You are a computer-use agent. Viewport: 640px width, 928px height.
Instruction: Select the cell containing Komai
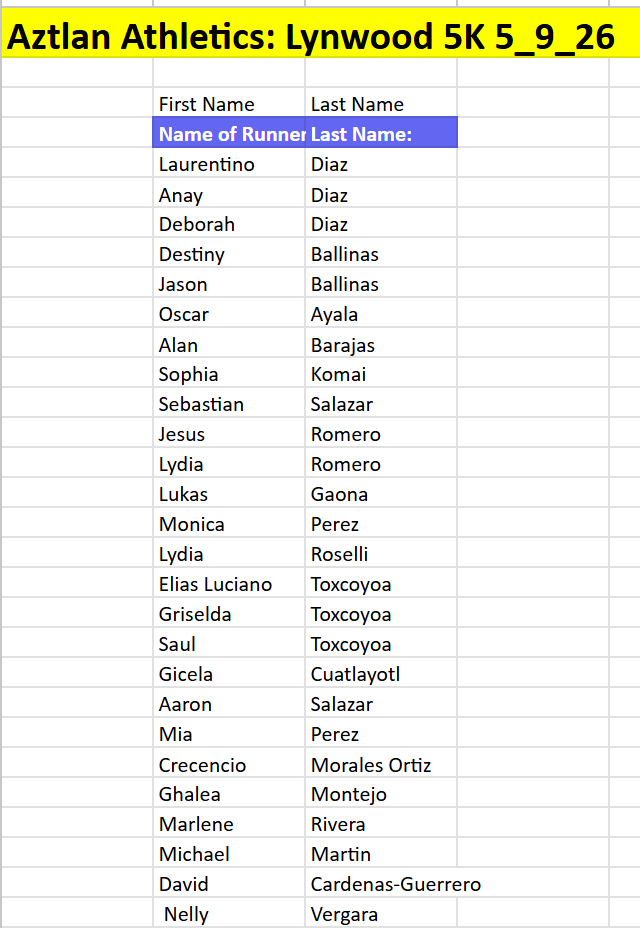tap(381, 373)
